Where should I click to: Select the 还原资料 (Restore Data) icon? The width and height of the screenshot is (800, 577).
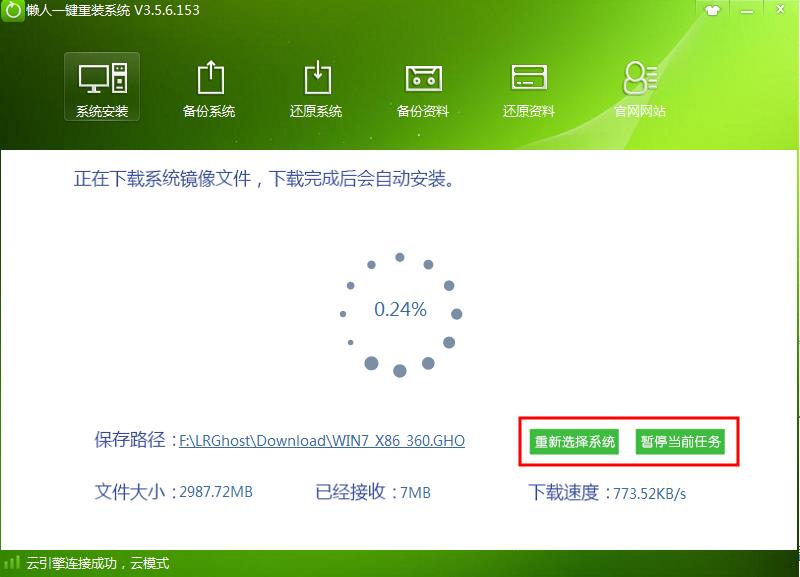tap(528, 86)
